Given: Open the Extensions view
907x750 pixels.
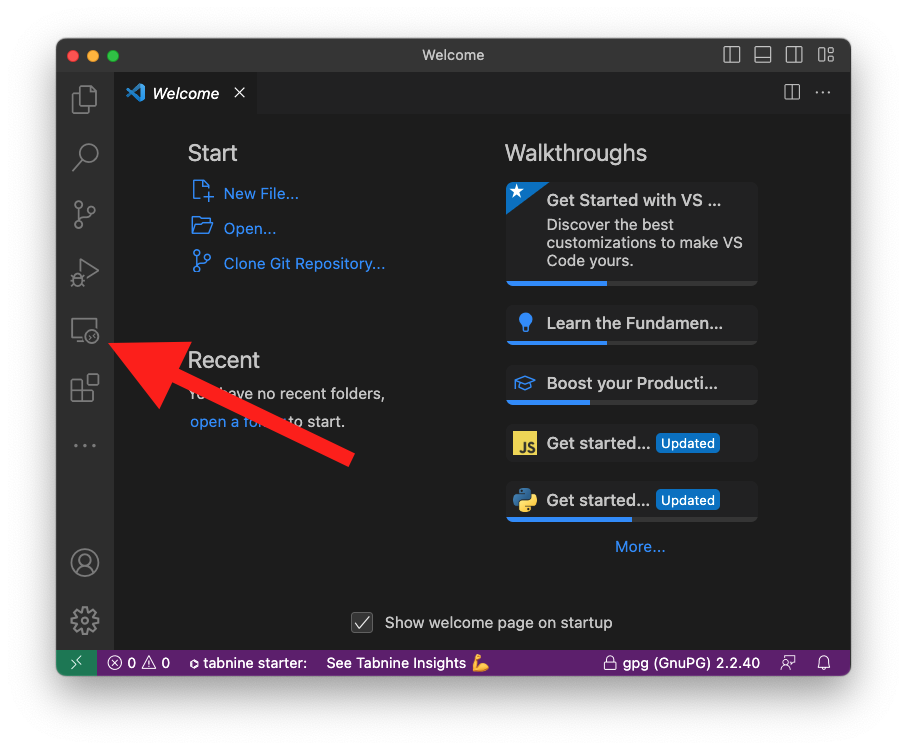Looking at the screenshot, I should pos(85,388).
